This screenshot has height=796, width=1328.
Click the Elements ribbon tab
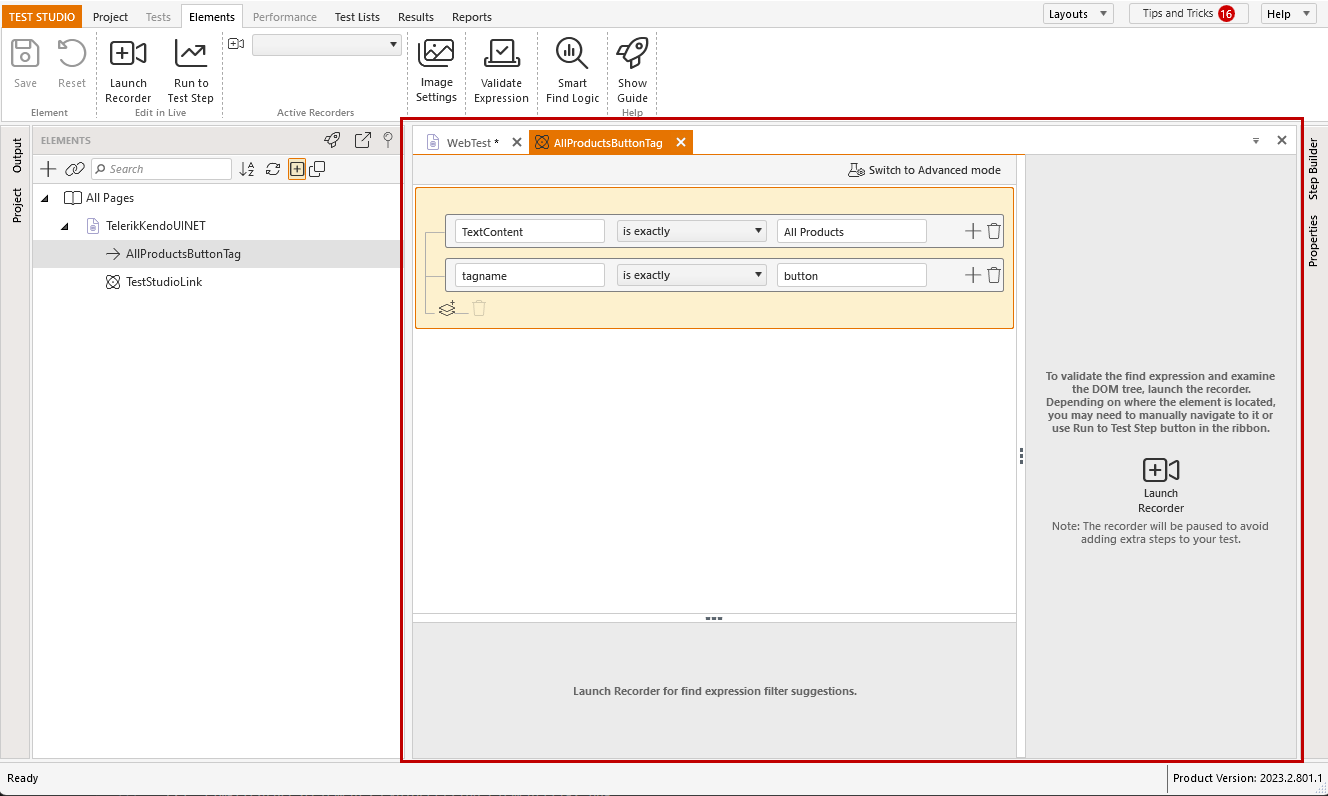[x=212, y=17]
